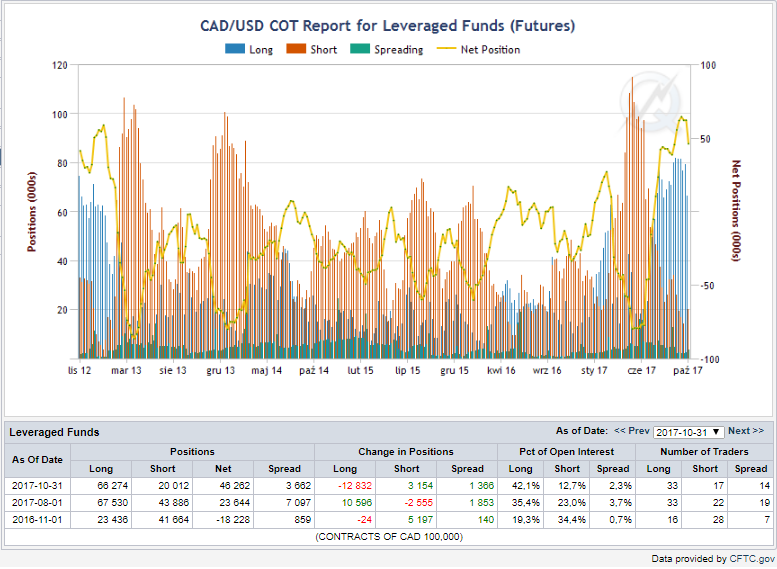The width and height of the screenshot is (777, 569).
Task: Select the percentage 35,4% cell
Action: pos(525,503)
